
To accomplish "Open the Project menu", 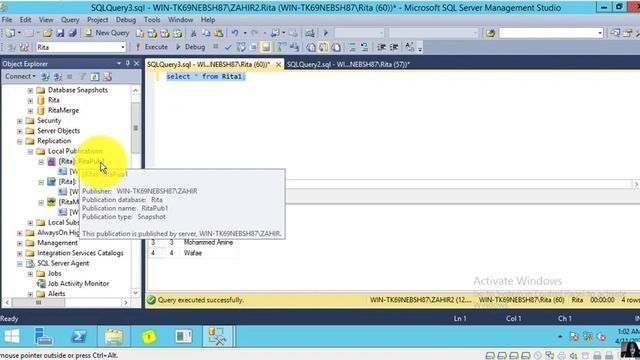I will tap(98, 20).
